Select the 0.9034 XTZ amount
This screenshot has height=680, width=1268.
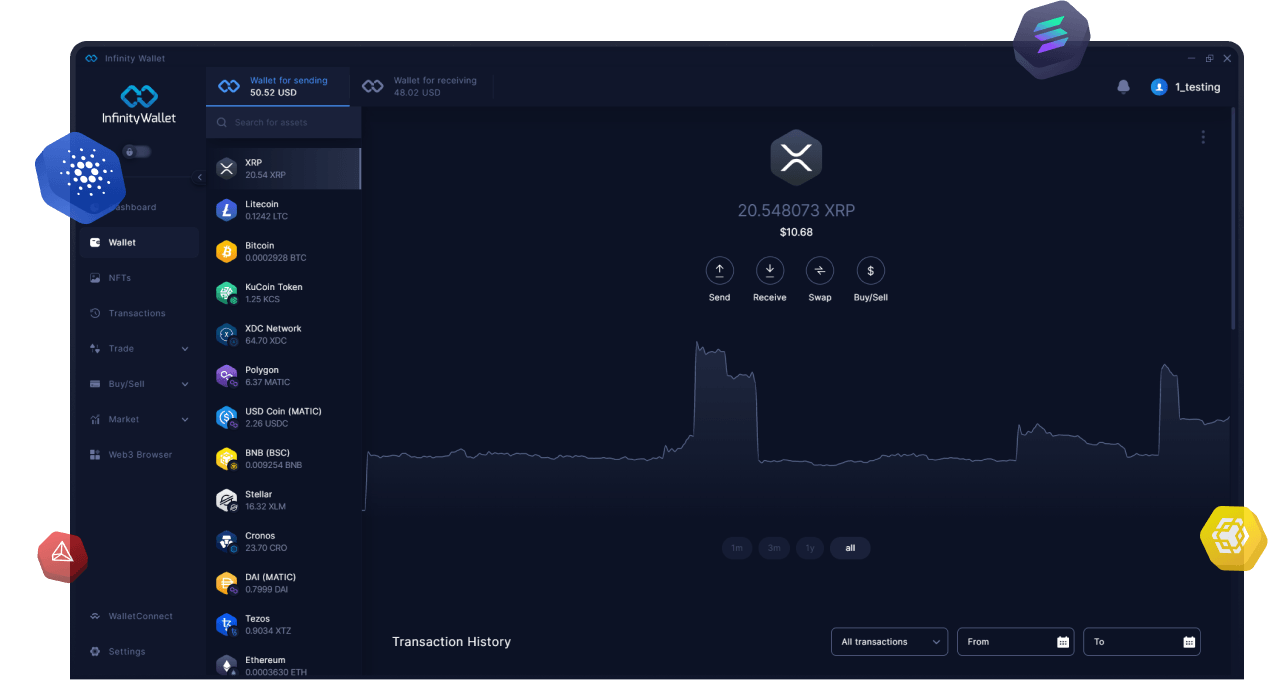(x=266, y=631)
